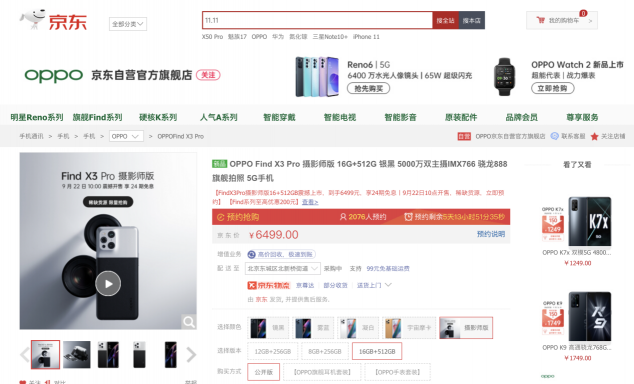Open the OPPO K9 recommended product
The width and height of the screenshot is (634, 384).
point(577,326)
